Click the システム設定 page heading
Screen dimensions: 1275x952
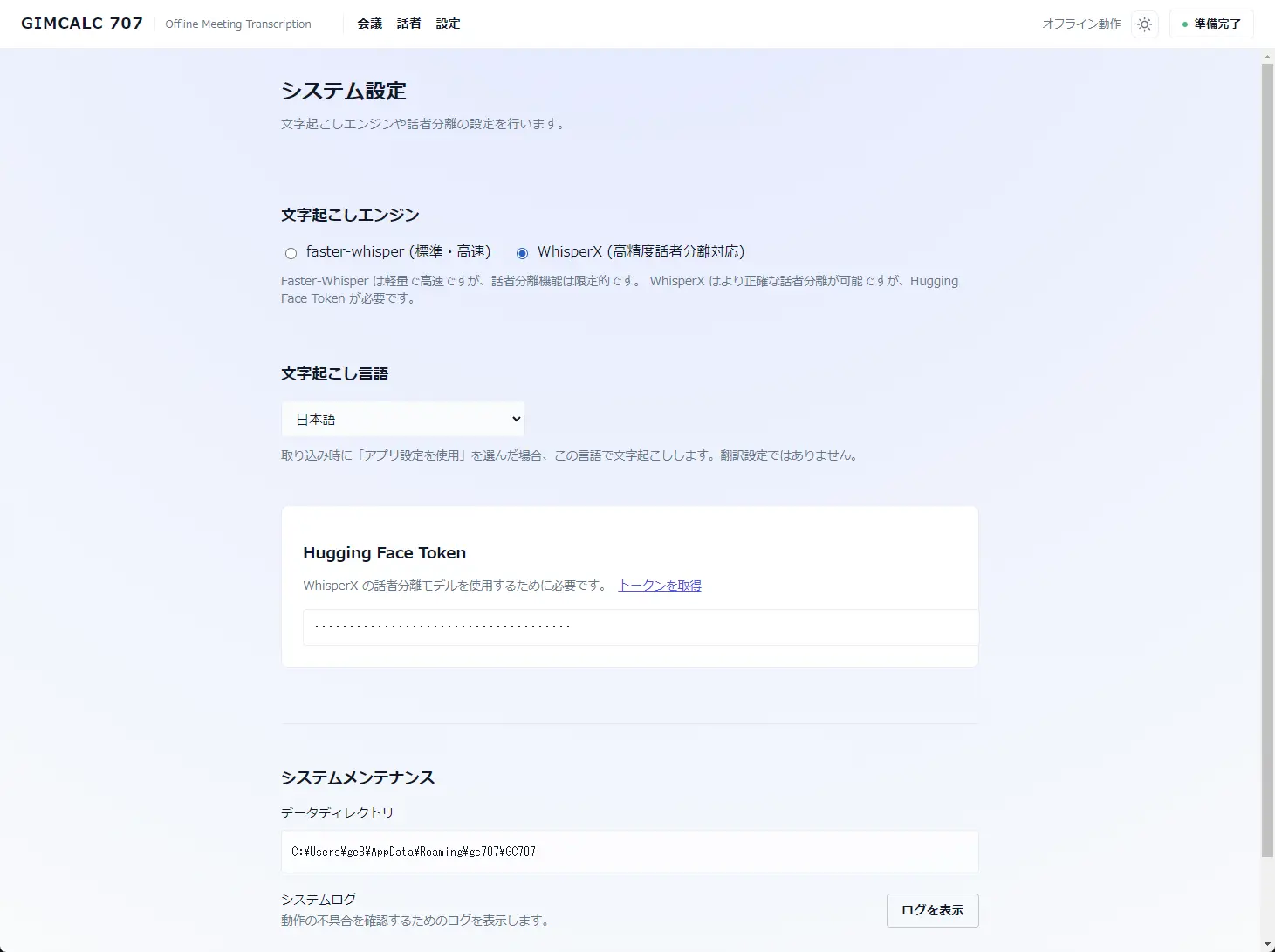pos(344,91)
